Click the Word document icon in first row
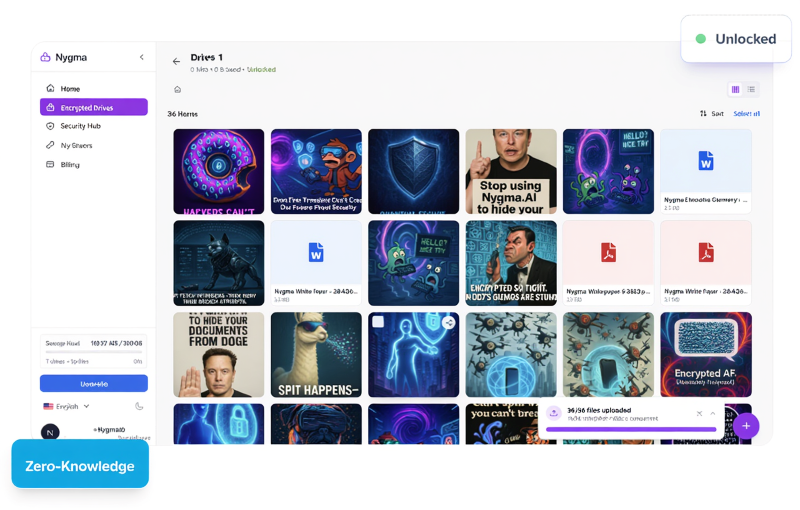 tap(706, 161)
